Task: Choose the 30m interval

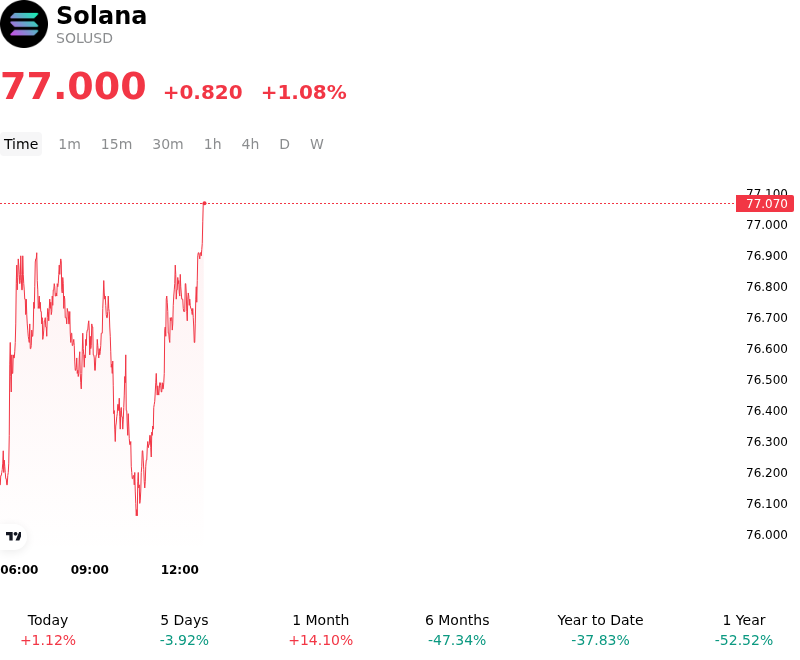Action: click(x=168, y=144)
